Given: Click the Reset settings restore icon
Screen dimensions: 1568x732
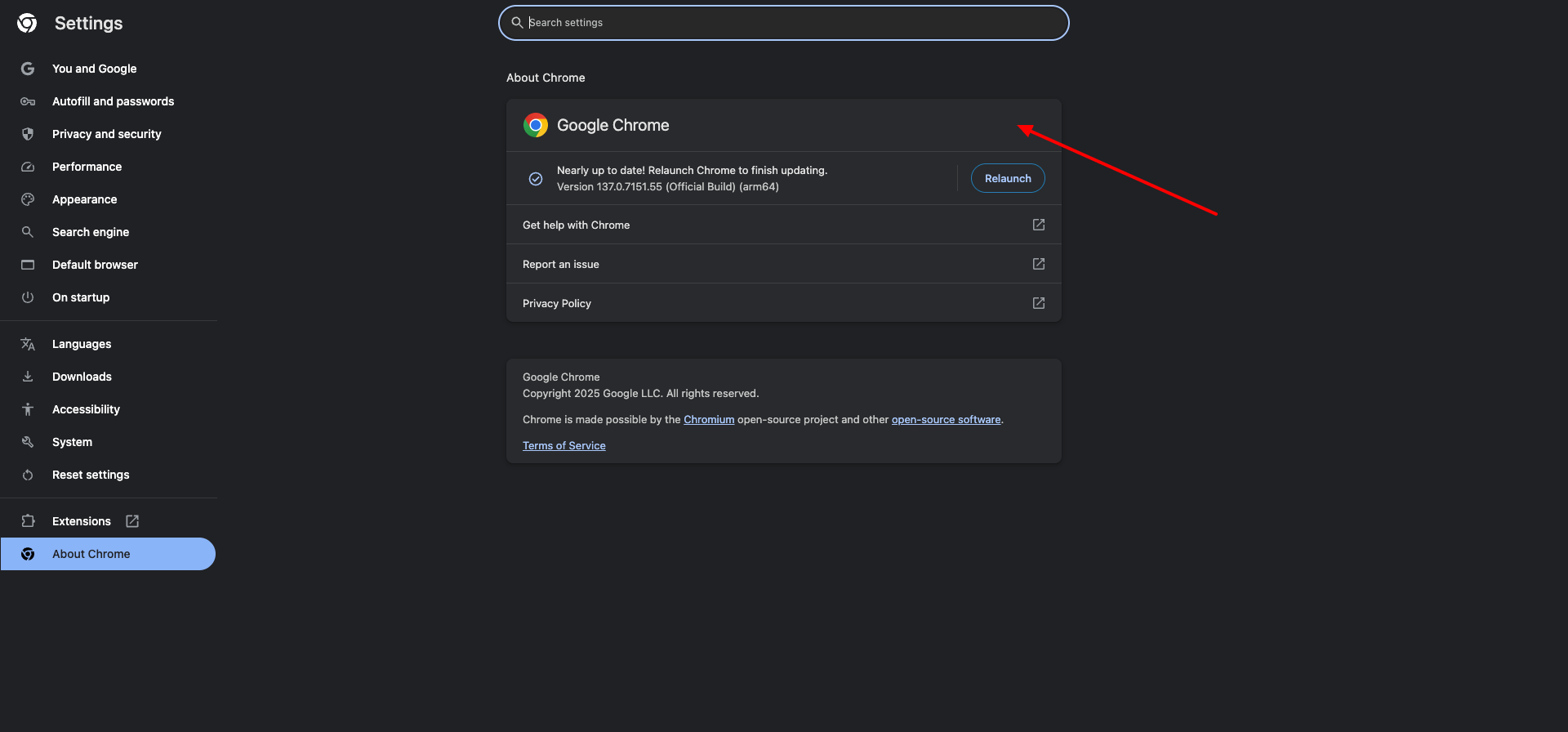Looking at the screenshot, I should (x=28, y=475).
